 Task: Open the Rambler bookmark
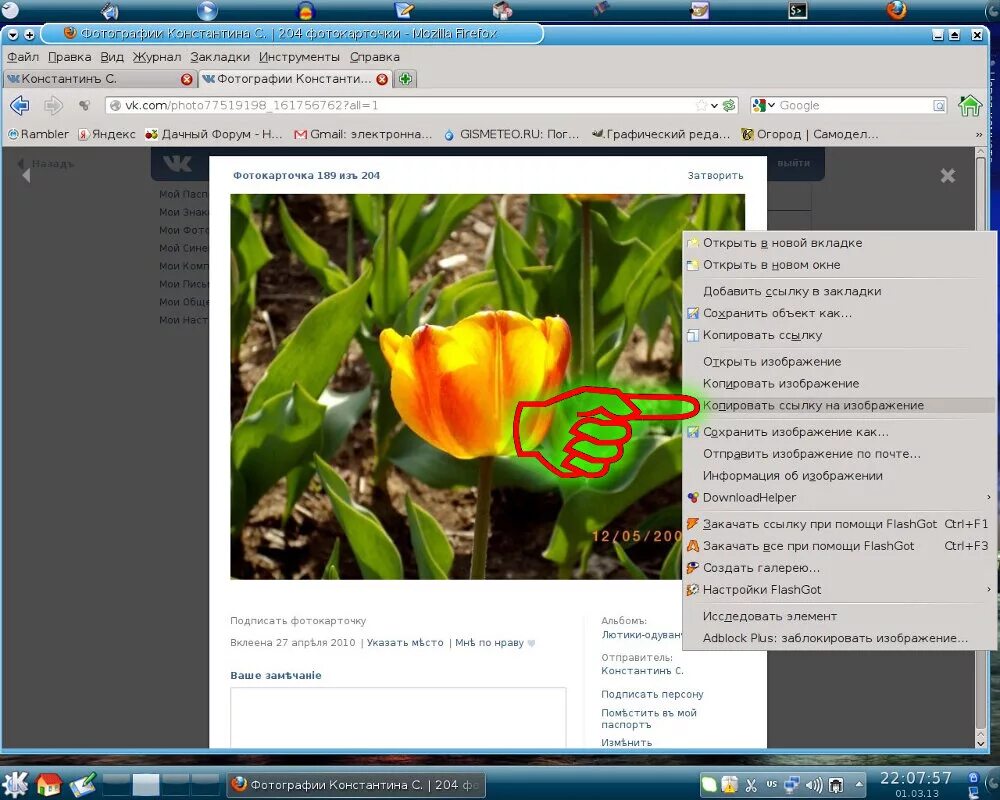tap(38, 134)
